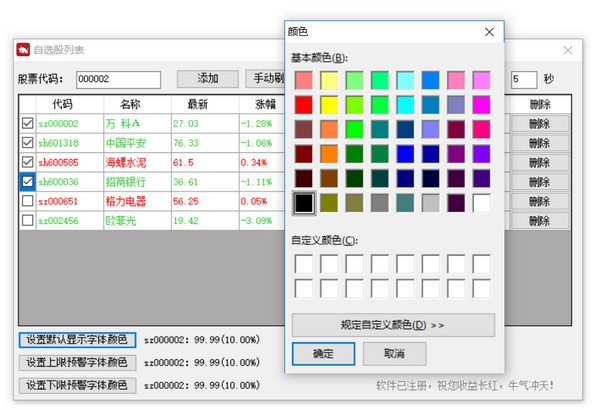Click the 最新 column header
Image resolution: width=600 pixels, height=410 pixels.
197,105
